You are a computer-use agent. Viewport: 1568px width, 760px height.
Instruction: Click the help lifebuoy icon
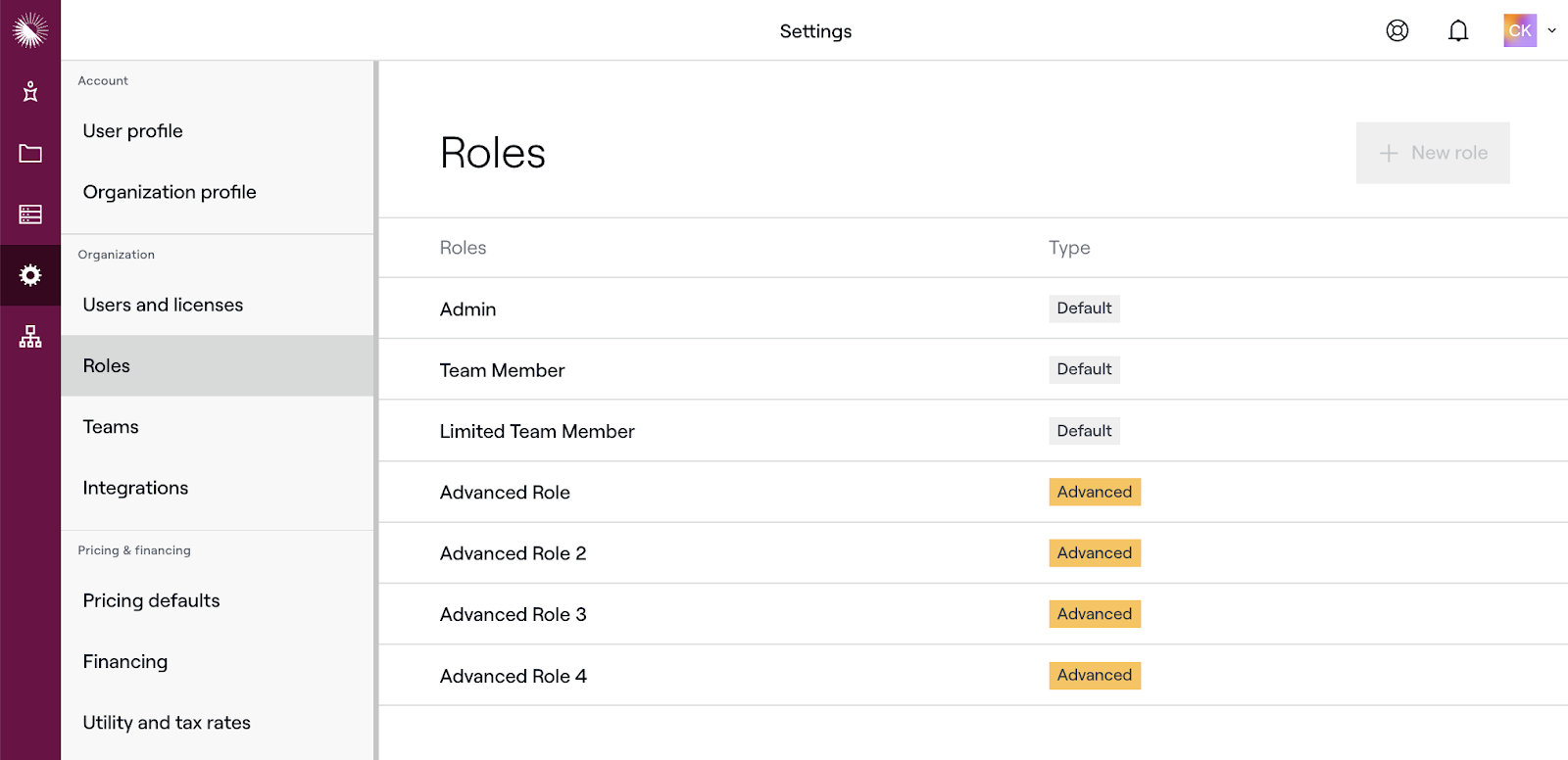click(1397, 30)
